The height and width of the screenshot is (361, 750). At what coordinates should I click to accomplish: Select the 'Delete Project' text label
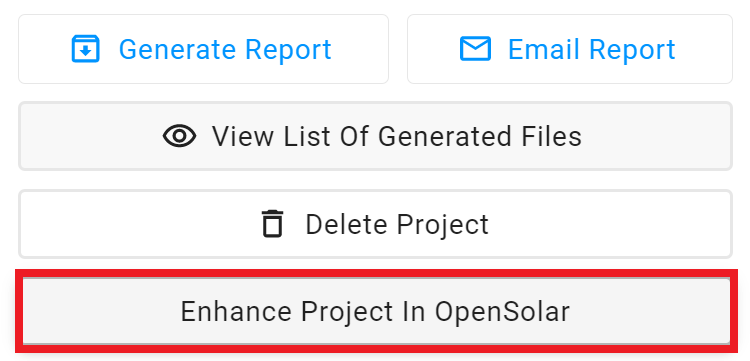pyautogui.click(x=397, y=225)
